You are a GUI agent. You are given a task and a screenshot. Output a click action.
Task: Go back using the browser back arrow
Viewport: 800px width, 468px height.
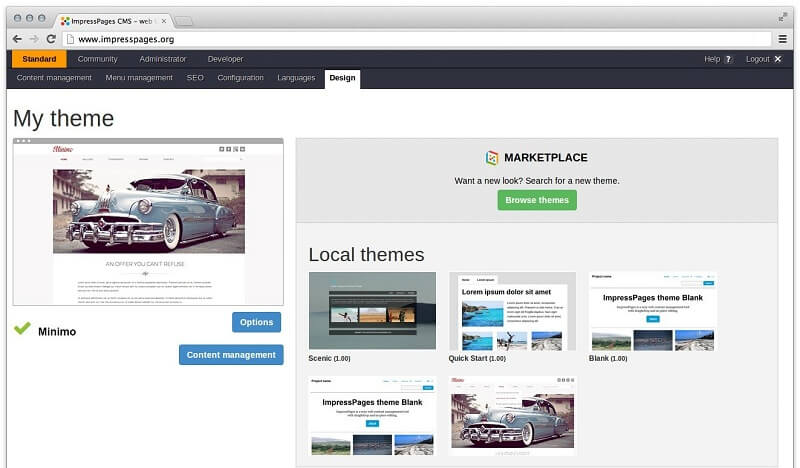tap(17, 39)
